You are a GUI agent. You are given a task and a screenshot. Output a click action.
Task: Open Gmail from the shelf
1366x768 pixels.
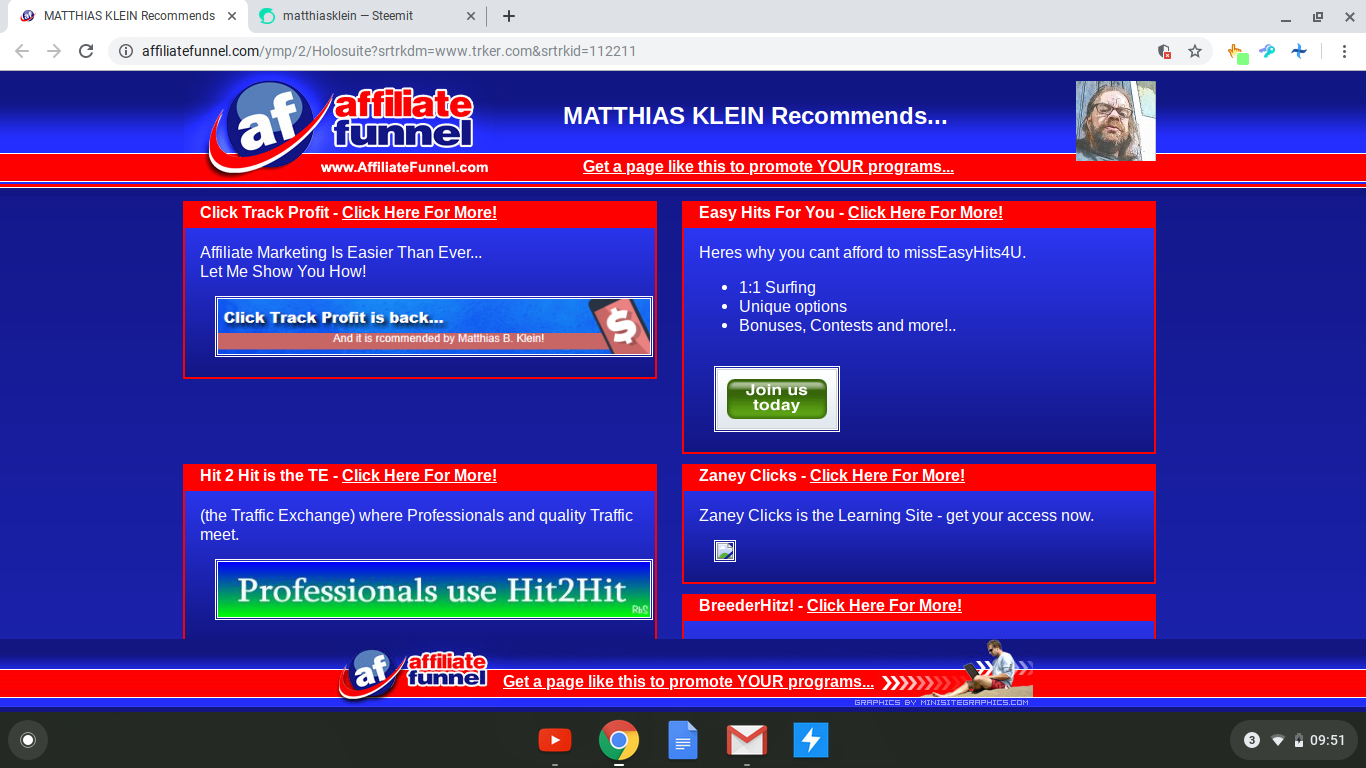[747, 740]
